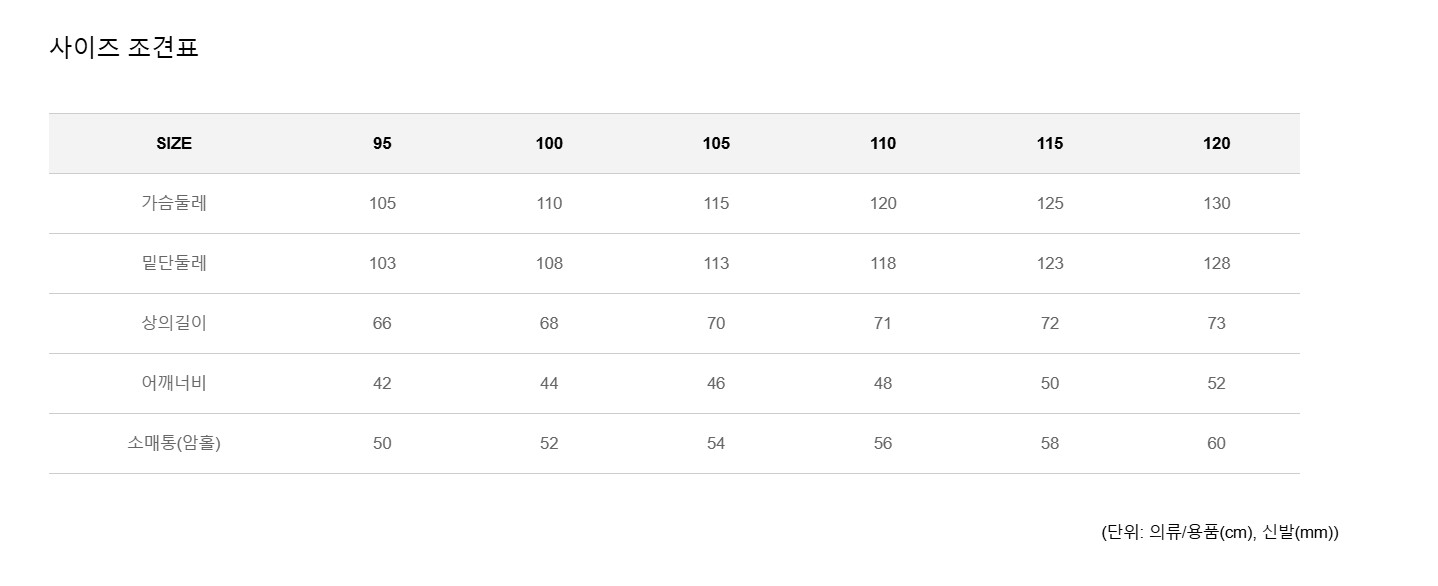Select 소매통 value 58 for size 115

[x=1049, y=443]
